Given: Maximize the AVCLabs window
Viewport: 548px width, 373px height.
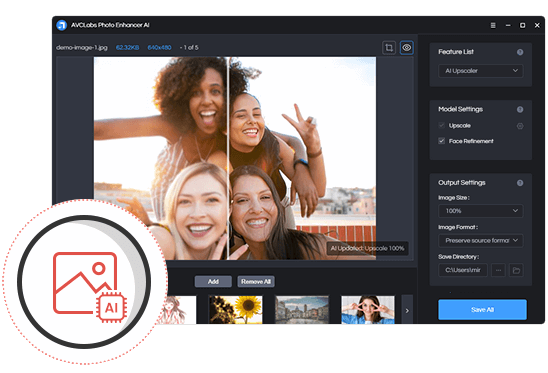Looking at the screenshot, I should pyautogui.click(x=522, y=25).
